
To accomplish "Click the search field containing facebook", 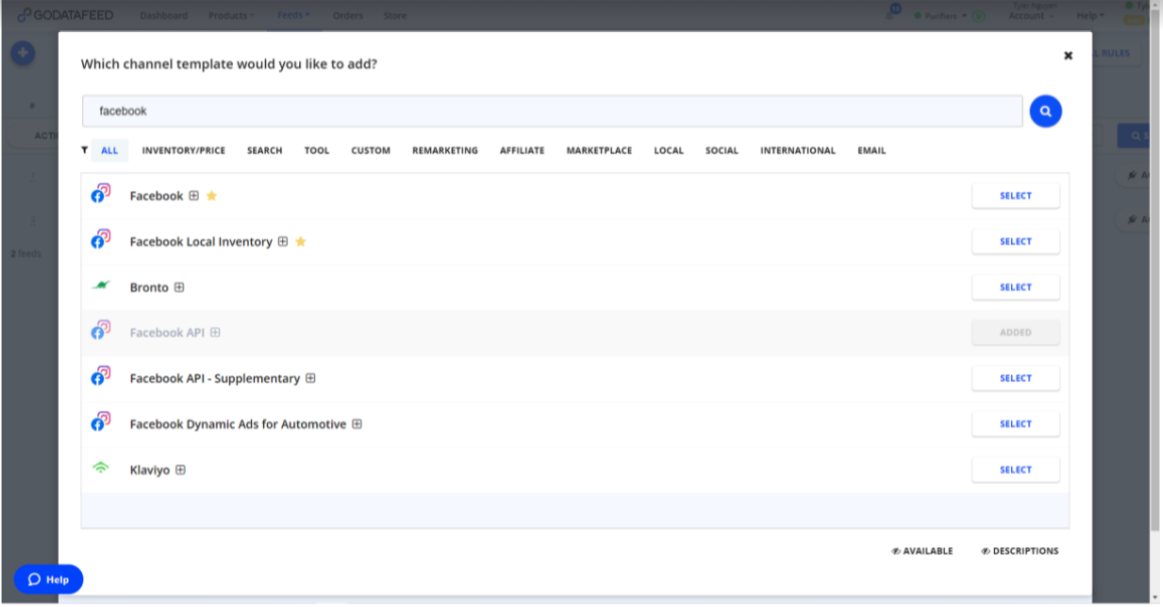I will pos(553,111).
